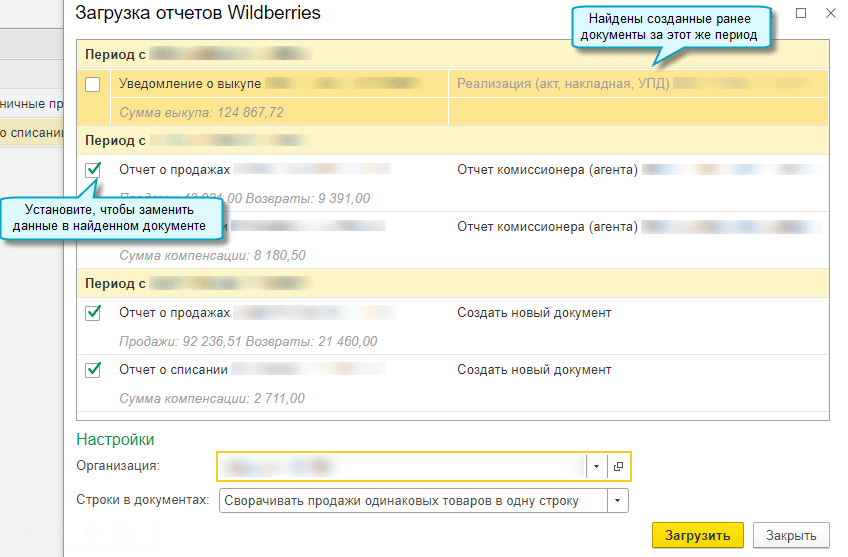This screenshot has height=557, width=848.
Task: Click Отчет комиссионера (агента) above Сумма компенсации: 8 180,50
Action: point(547,227)
